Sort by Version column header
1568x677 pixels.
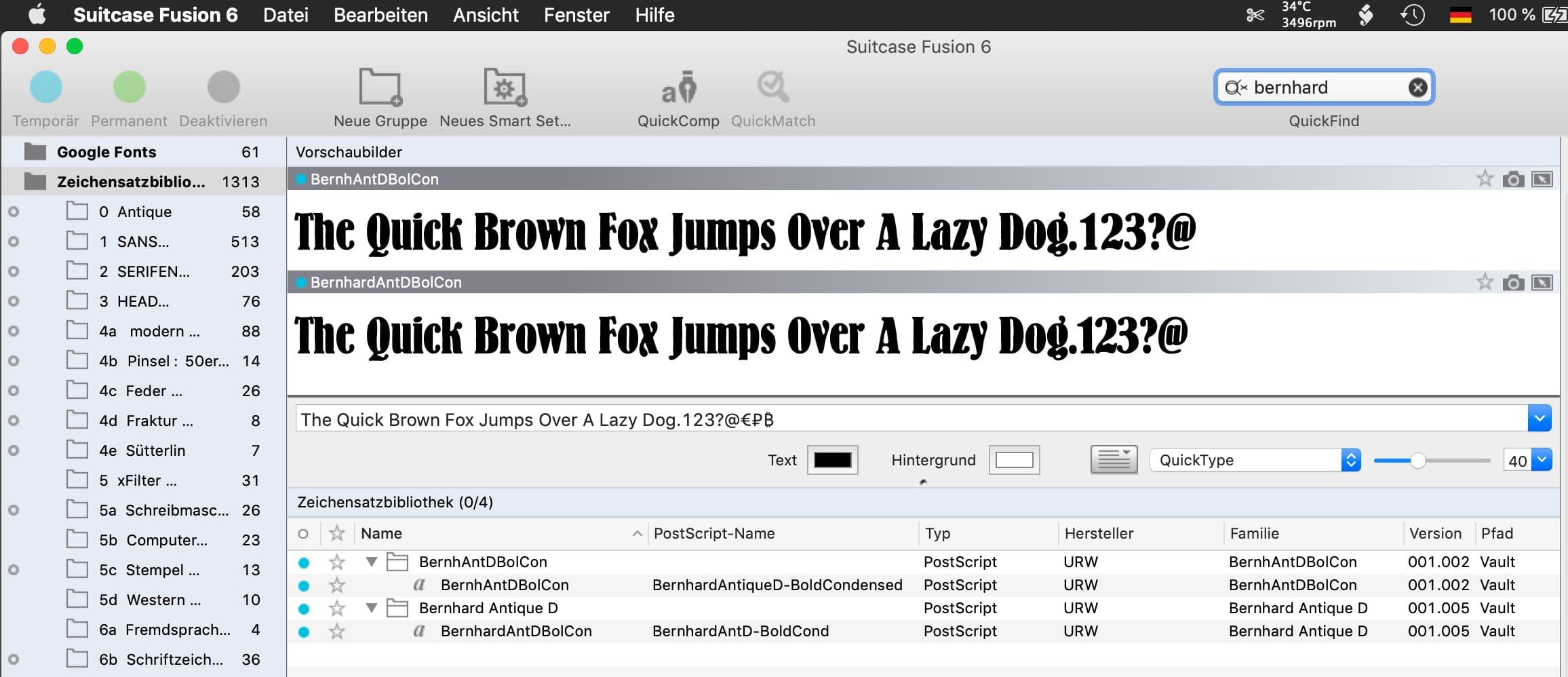1438,534
